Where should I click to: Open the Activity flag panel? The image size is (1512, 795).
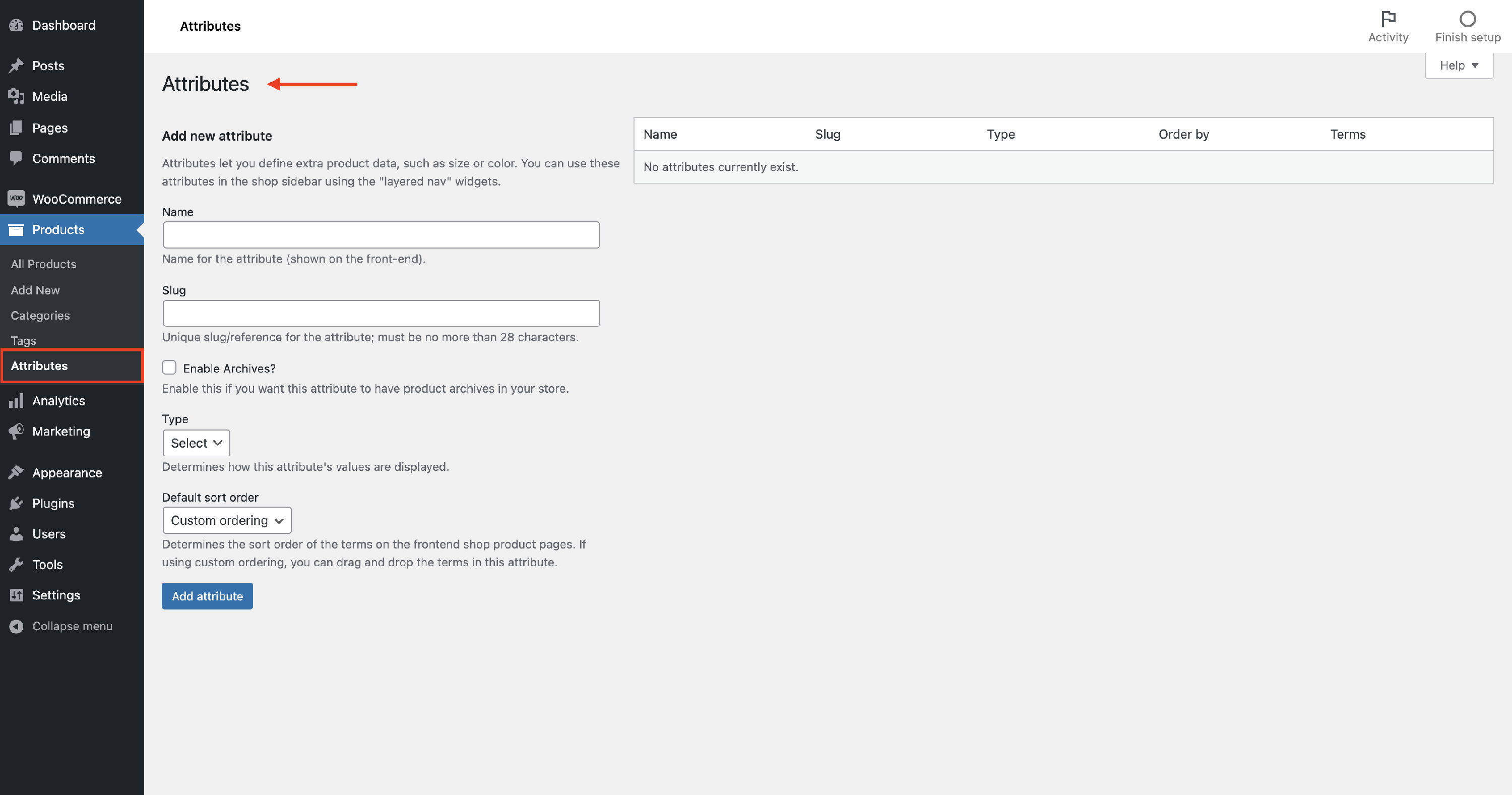(x=1388, y=26)
